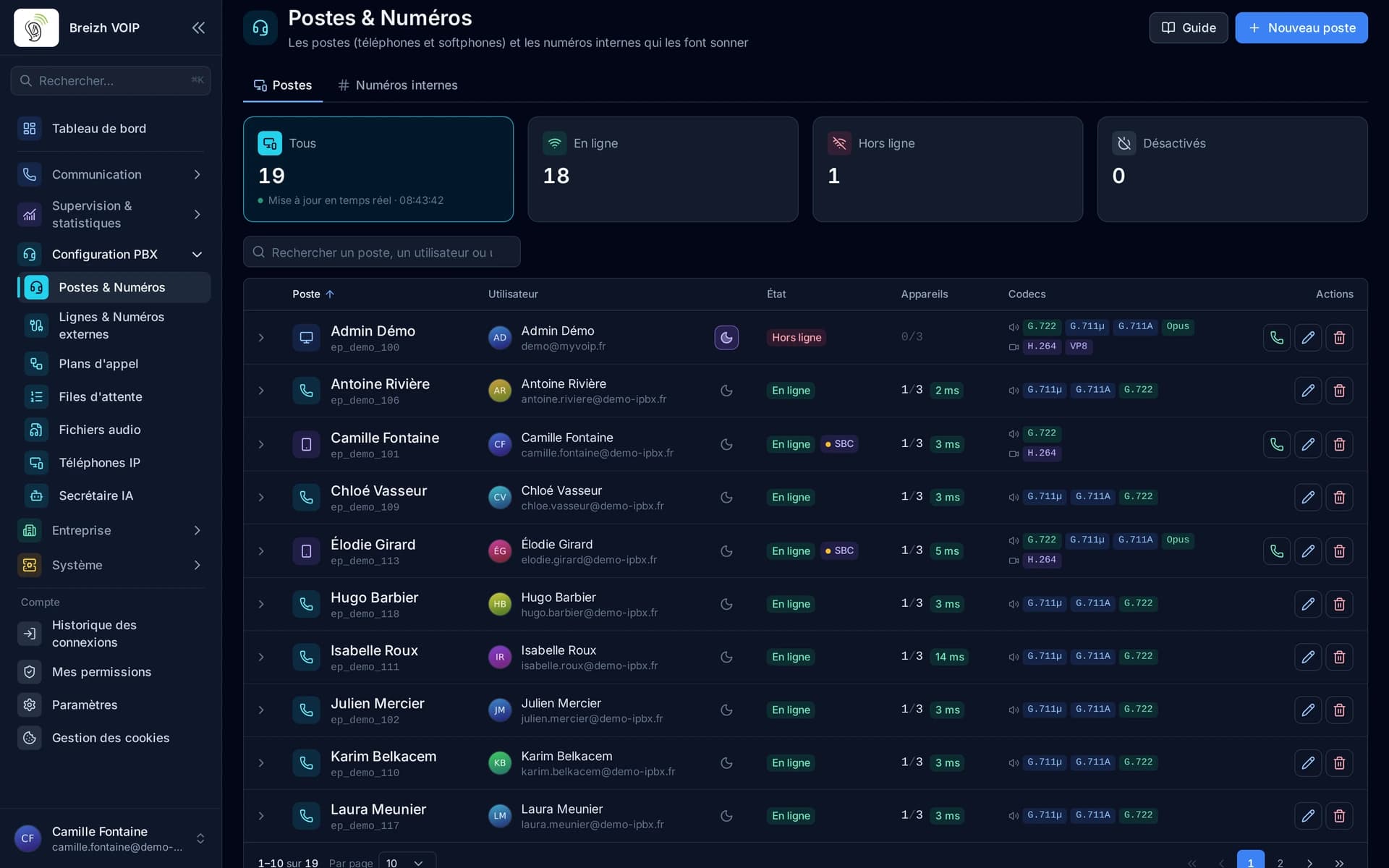
Task: Toggle do-not-disturb moon for Camille Fontaine
Action: [x=726, y=444]
